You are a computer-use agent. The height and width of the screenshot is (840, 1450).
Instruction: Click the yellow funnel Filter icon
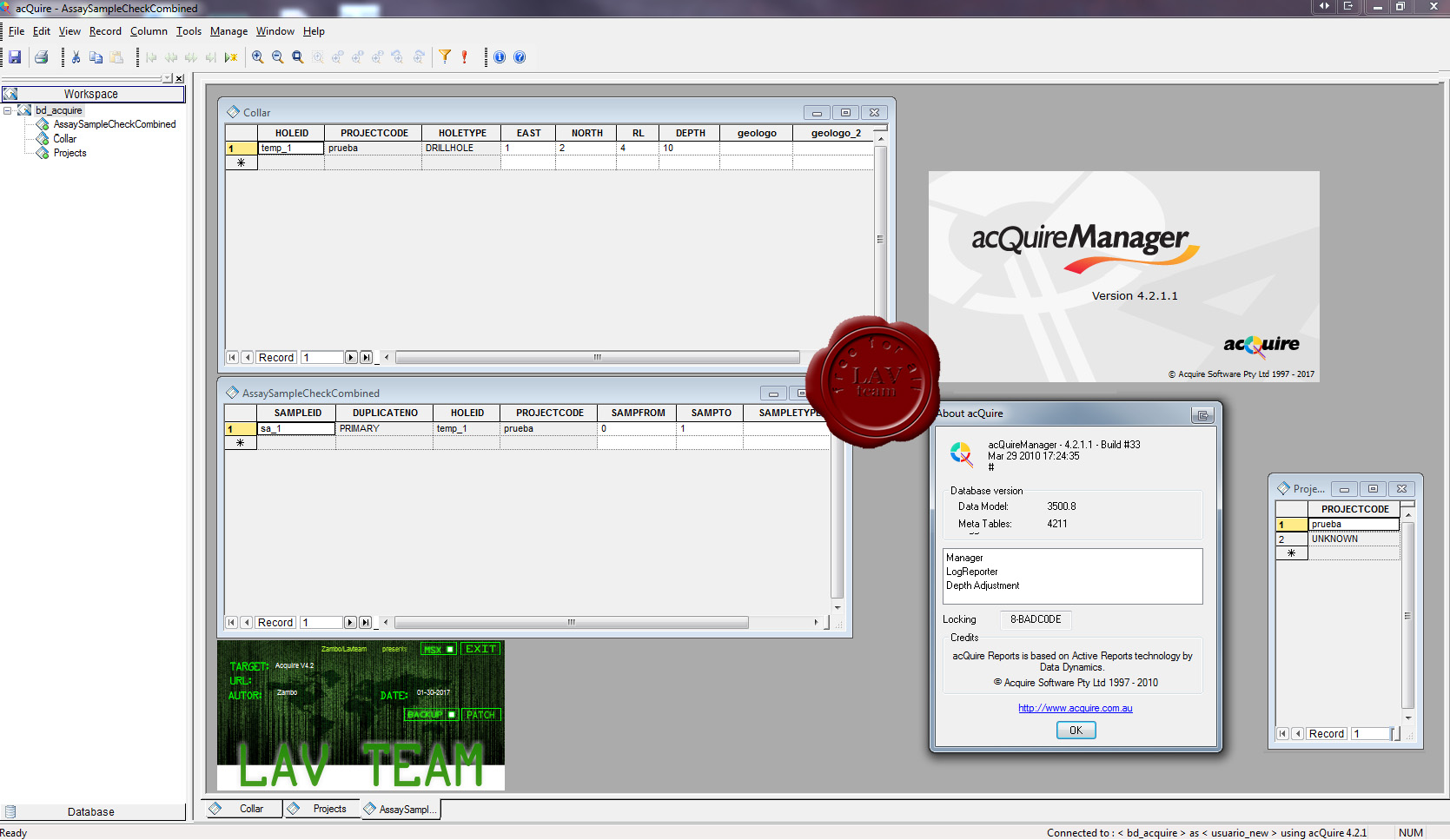click(x=445, y=56)
